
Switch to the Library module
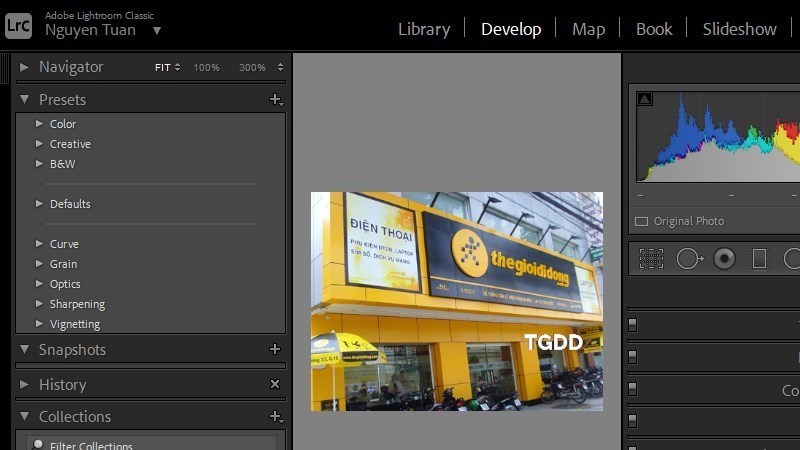tap(424, 29)
